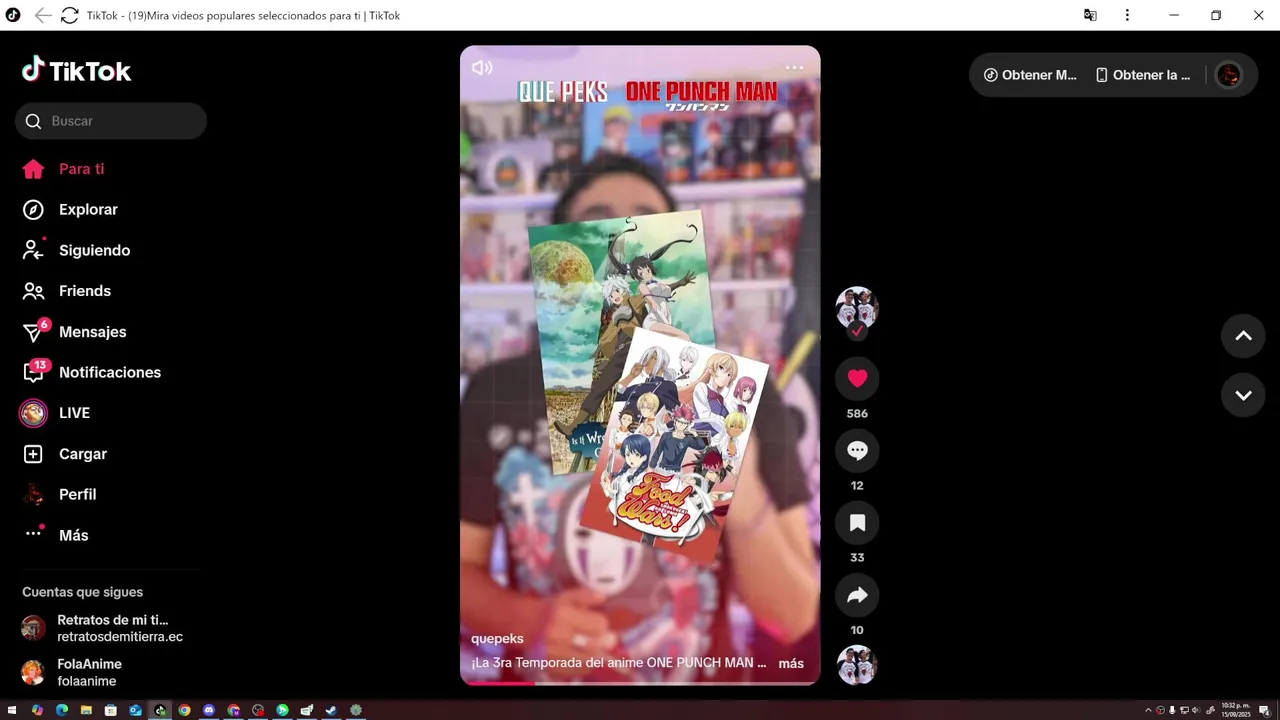Image resolution: width=1280 pixels, height=720 pixels.
Task: Go to LIVE section
Action: point(56,413)
